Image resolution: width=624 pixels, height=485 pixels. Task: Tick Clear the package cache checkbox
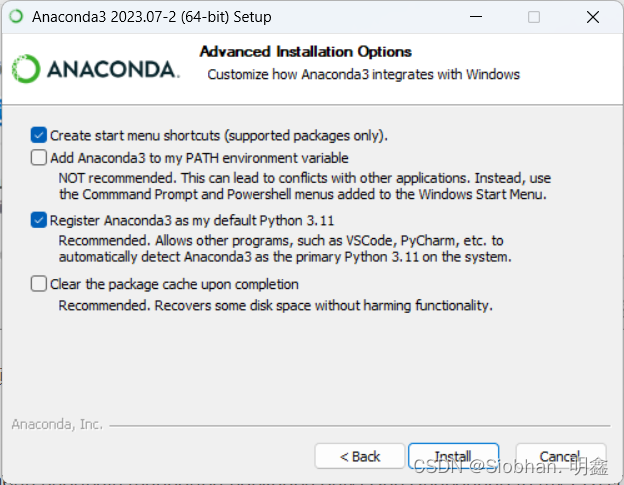(39, 284)
